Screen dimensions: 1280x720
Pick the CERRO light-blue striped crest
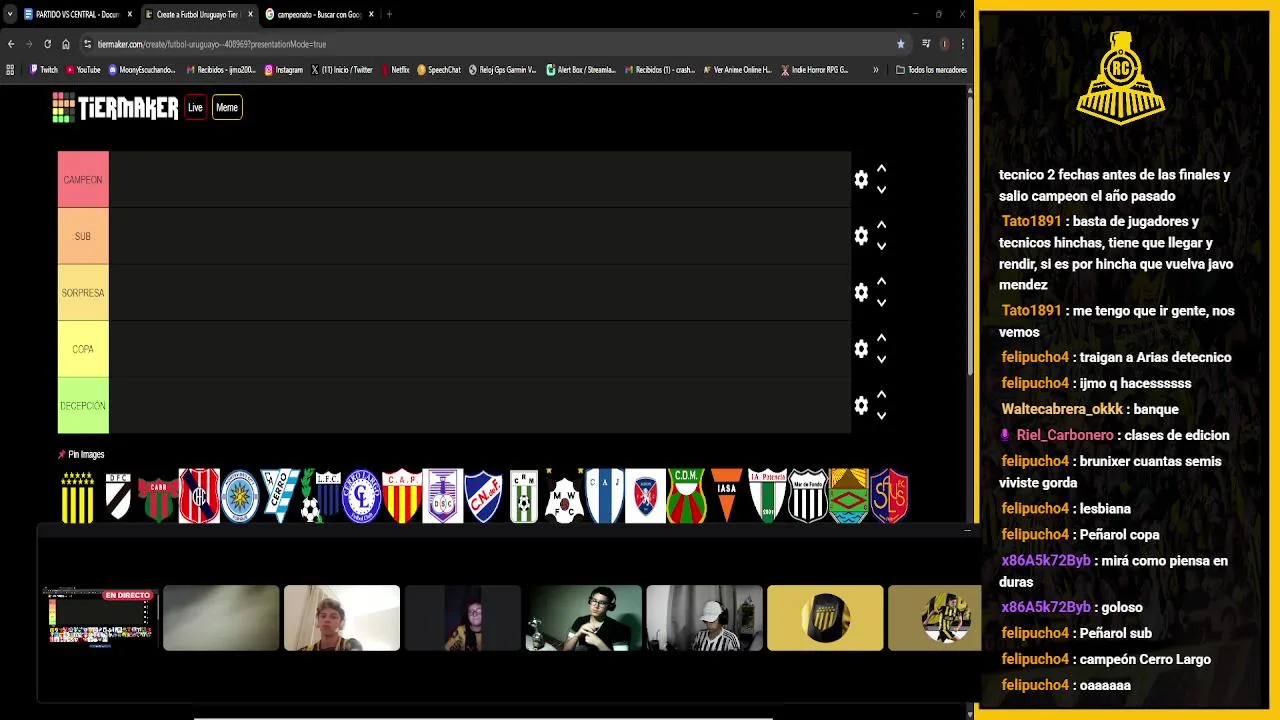point(280,496)
